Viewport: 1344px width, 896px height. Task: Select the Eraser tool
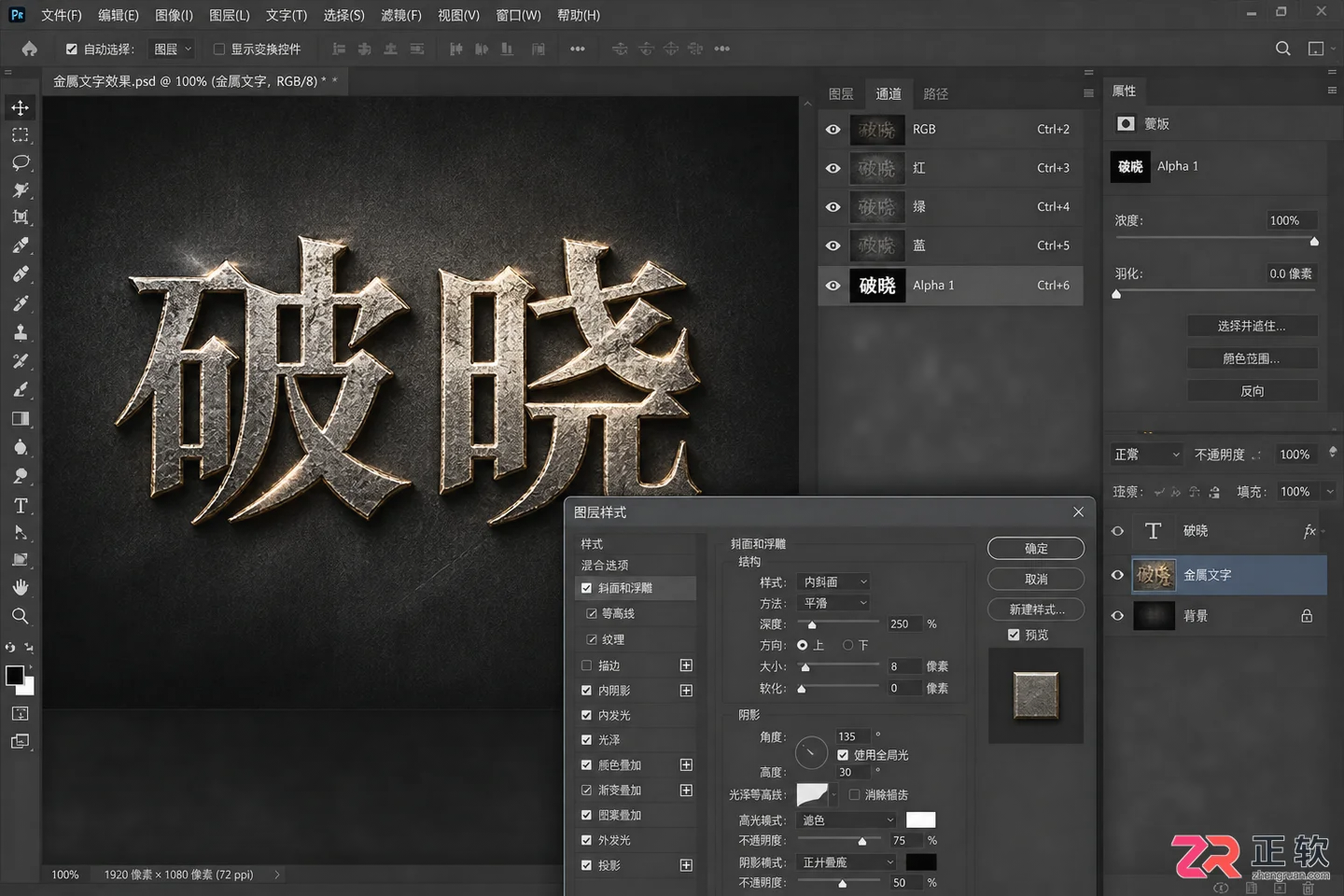point(20,390)
